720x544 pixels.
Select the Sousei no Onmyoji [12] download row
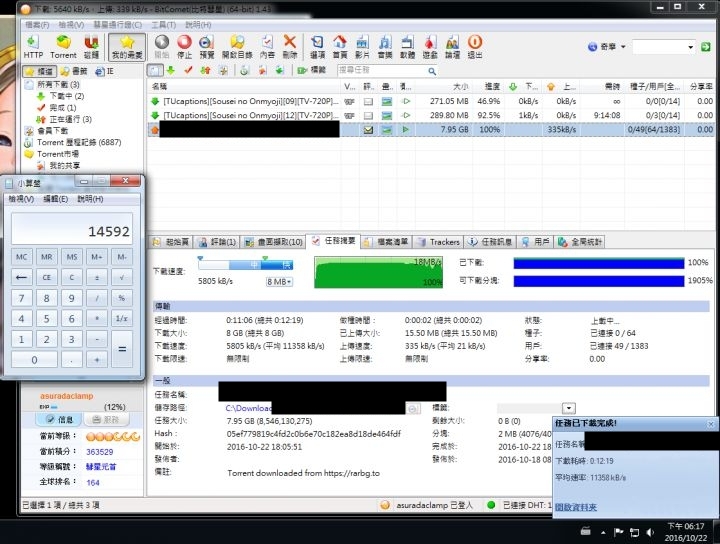[431, 115]
